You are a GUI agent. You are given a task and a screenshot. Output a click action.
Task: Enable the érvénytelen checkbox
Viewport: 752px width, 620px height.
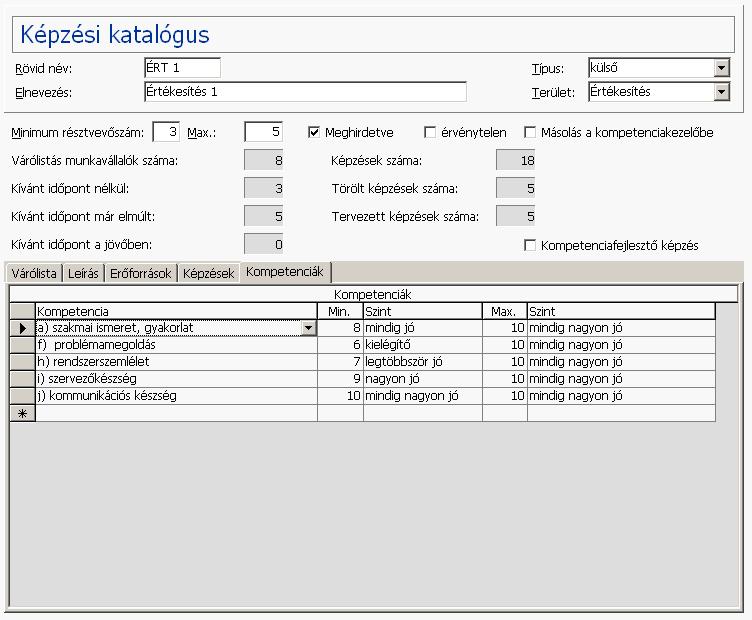430,133
